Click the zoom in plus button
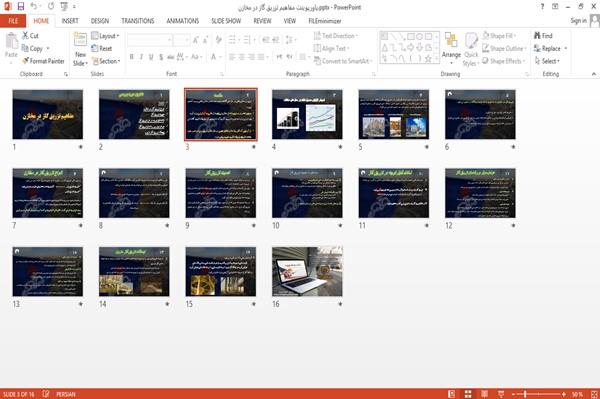Viewport: 600px width, 399px height. click(x=564, y=394)
